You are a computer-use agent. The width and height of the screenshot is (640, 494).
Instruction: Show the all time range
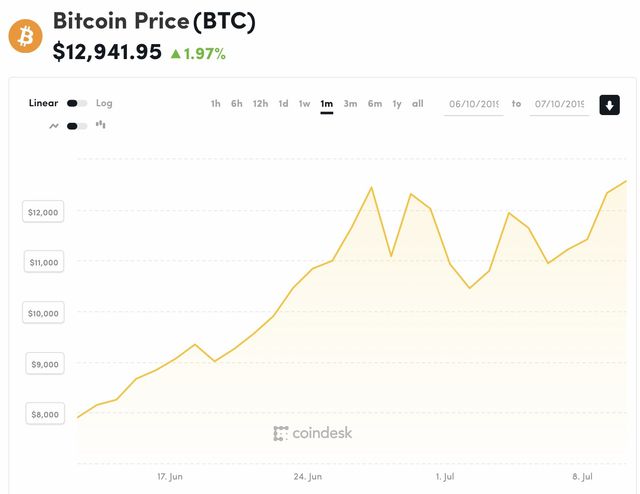pyautogui.click(x=418, y=104)
